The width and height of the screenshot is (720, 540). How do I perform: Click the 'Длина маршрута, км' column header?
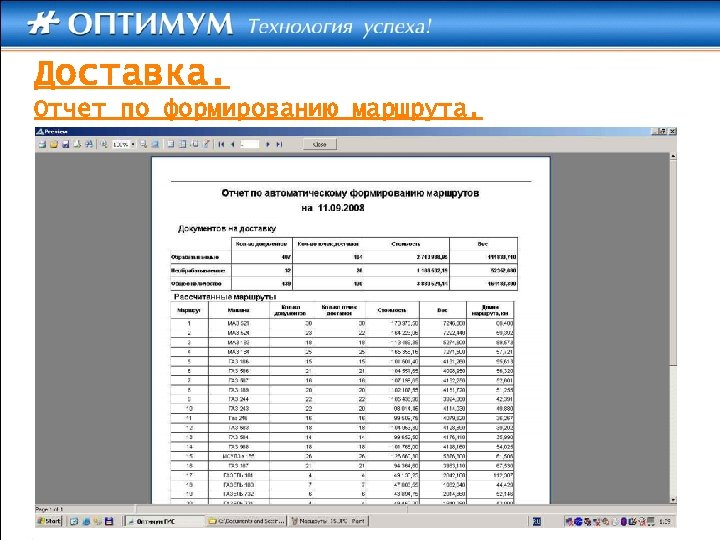click(x=490, y=310)
